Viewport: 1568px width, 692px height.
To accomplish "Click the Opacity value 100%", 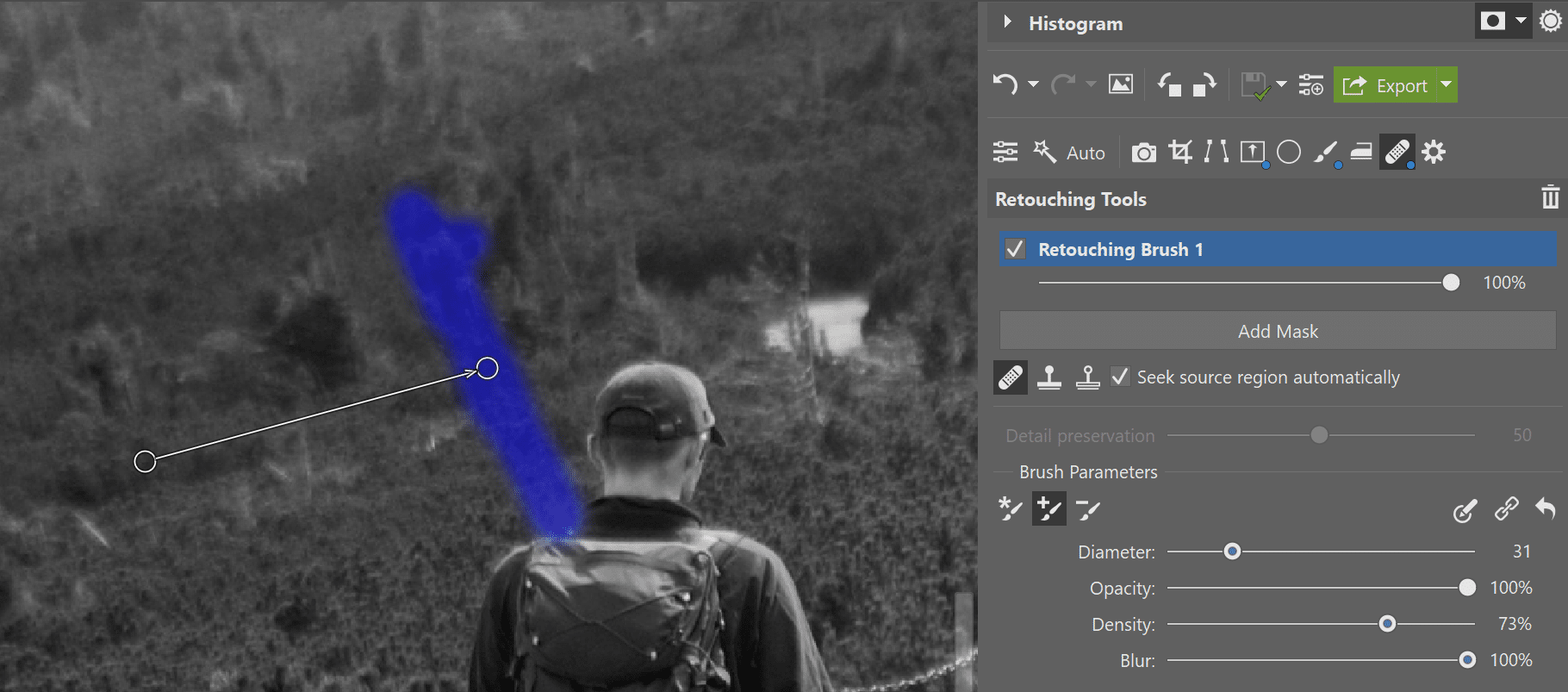I will pos(1511,588).
